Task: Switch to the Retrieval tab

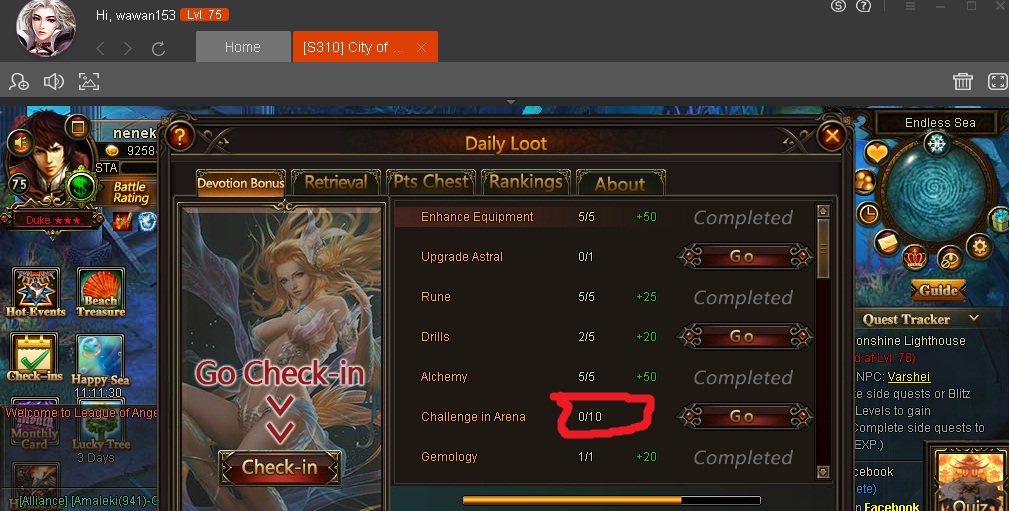Action: point(335,183)
